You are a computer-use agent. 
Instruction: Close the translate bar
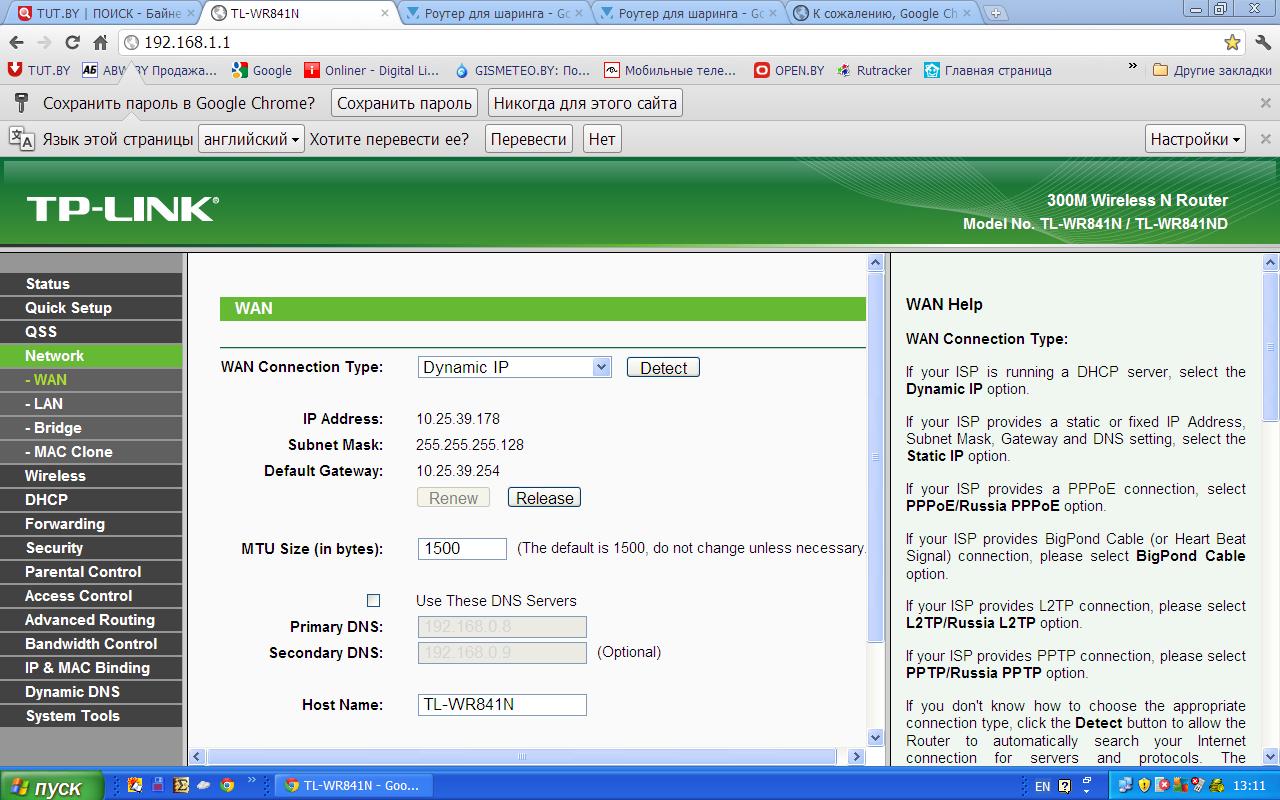click(x=1265, y=139)
